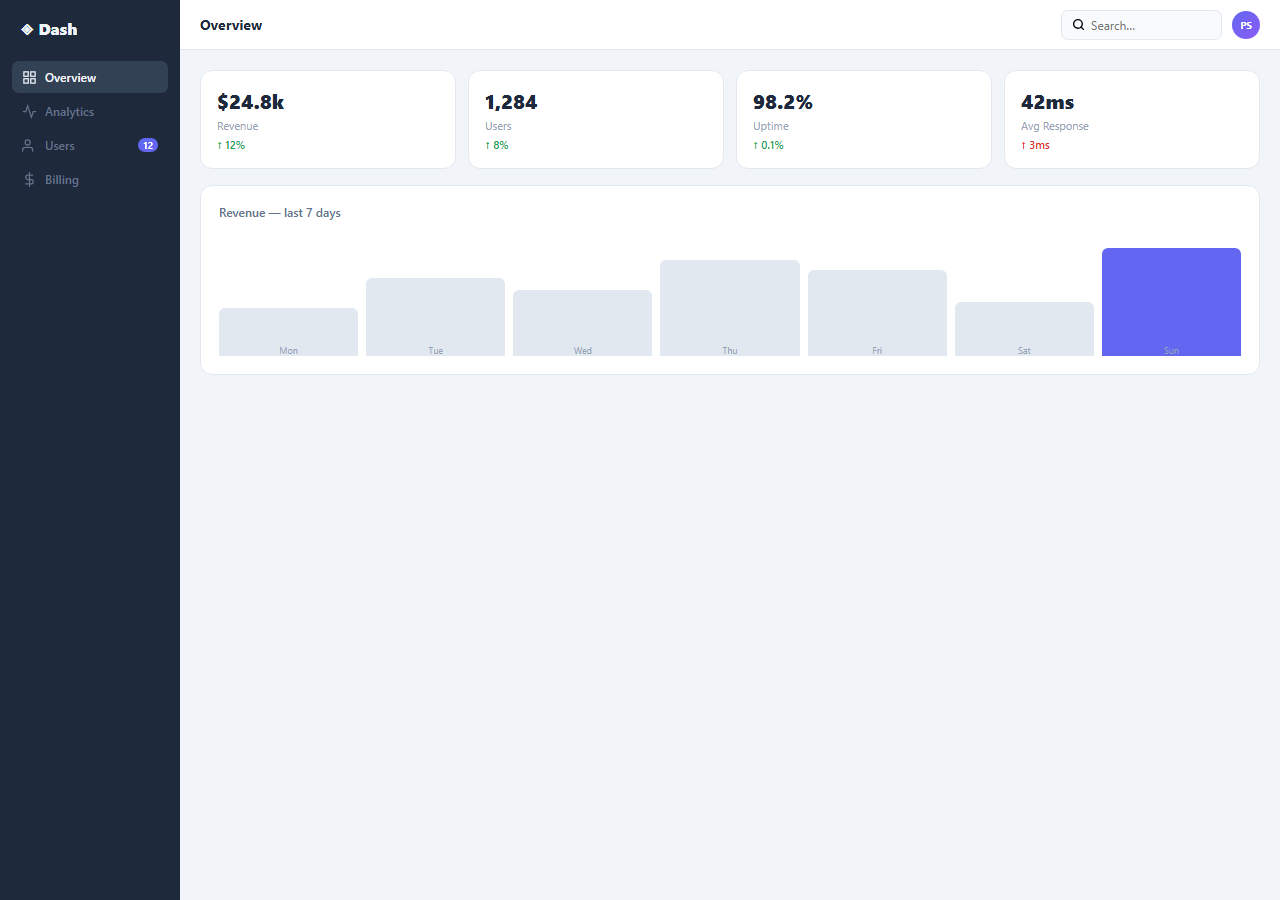The height and width of the screenshot is (900, 1280).
Task: Open the Users sidebar item
Action: tap(90, 146)
